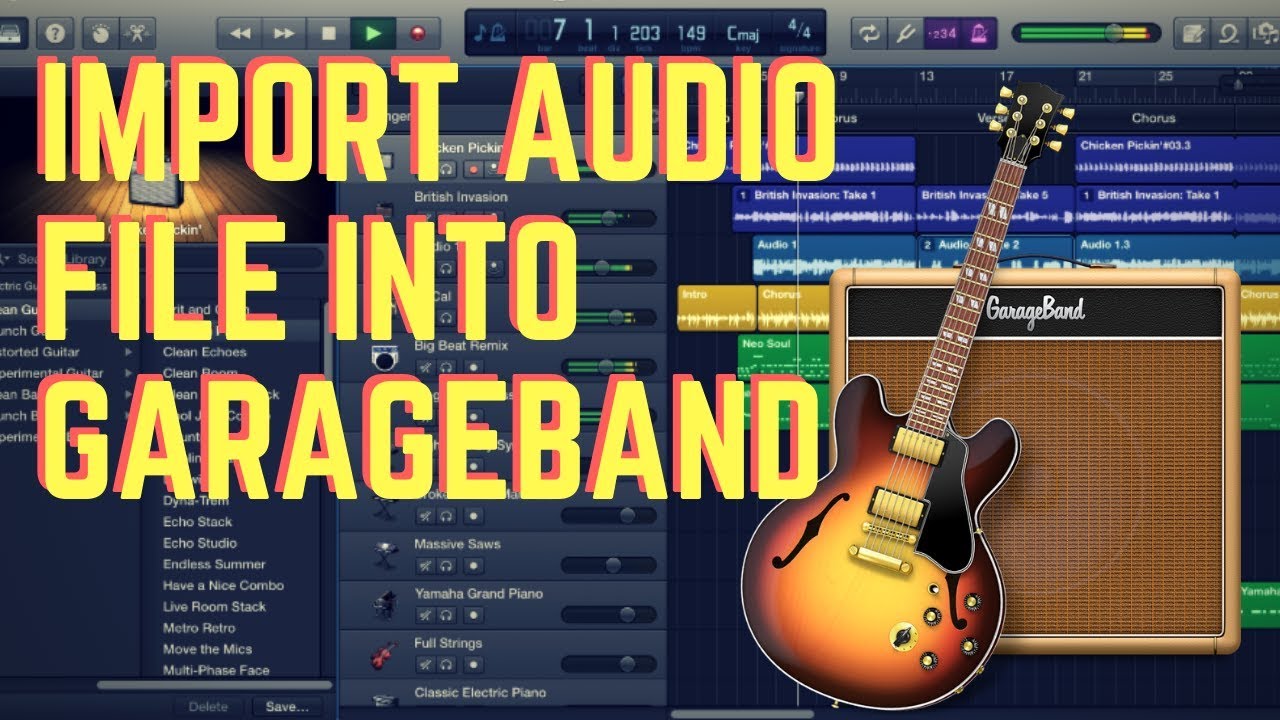Record-enable the Massive Saws track
Viewport: 1280px width, 720px height.
[x=473, y=565]
